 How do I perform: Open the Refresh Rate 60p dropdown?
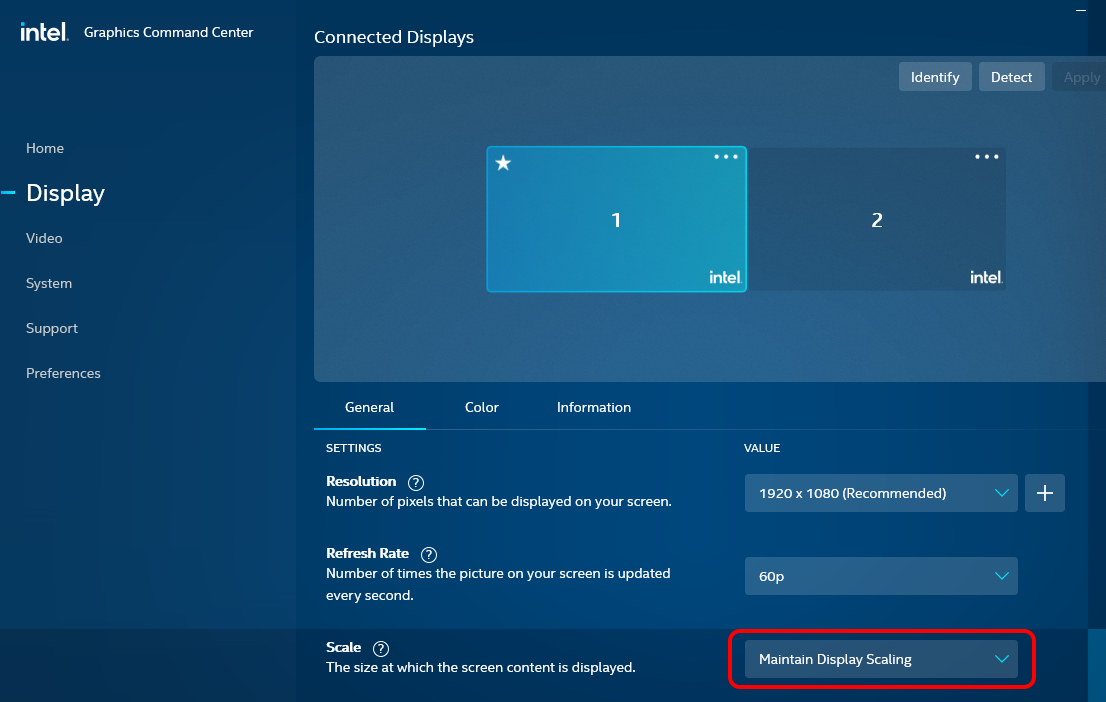[881, 576]
